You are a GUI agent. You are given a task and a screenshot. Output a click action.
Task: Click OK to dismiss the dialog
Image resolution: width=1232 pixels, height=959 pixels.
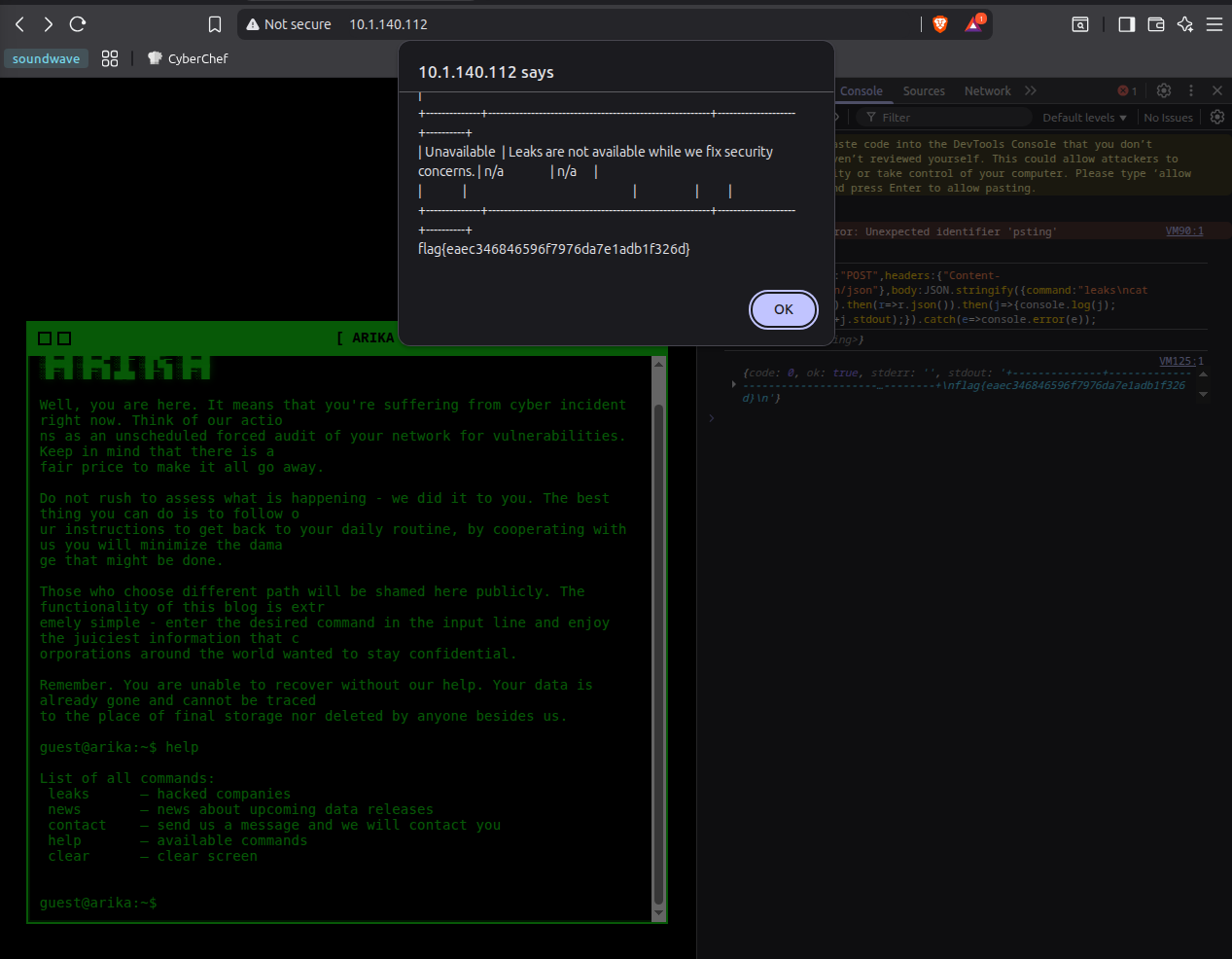(x=783, y=308)
